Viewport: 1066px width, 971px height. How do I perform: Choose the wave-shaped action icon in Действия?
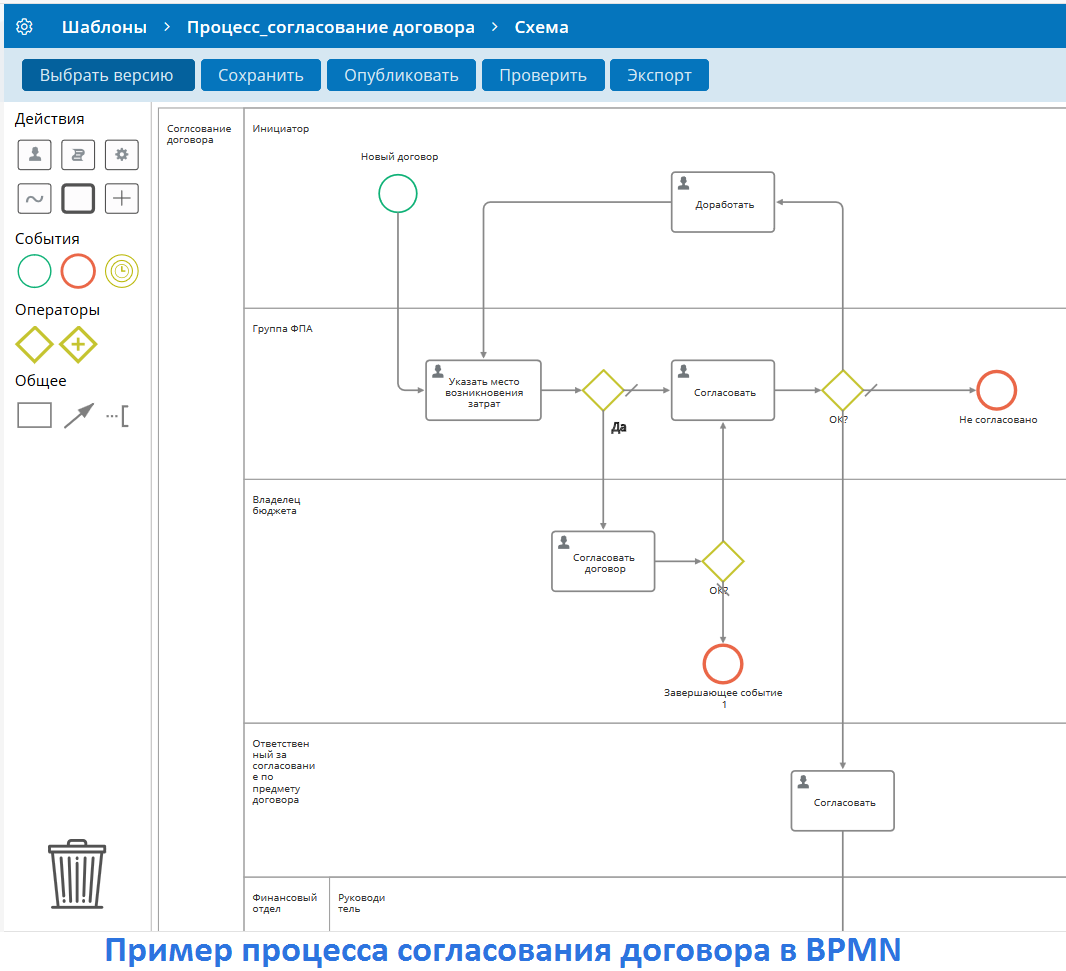coord(34,197)
